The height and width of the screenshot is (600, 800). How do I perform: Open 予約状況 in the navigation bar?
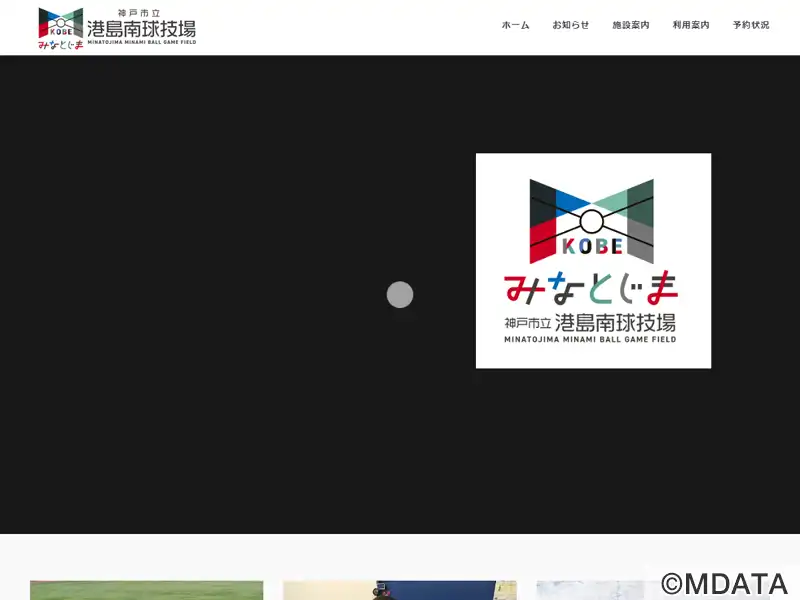click(x=751, y=25)
